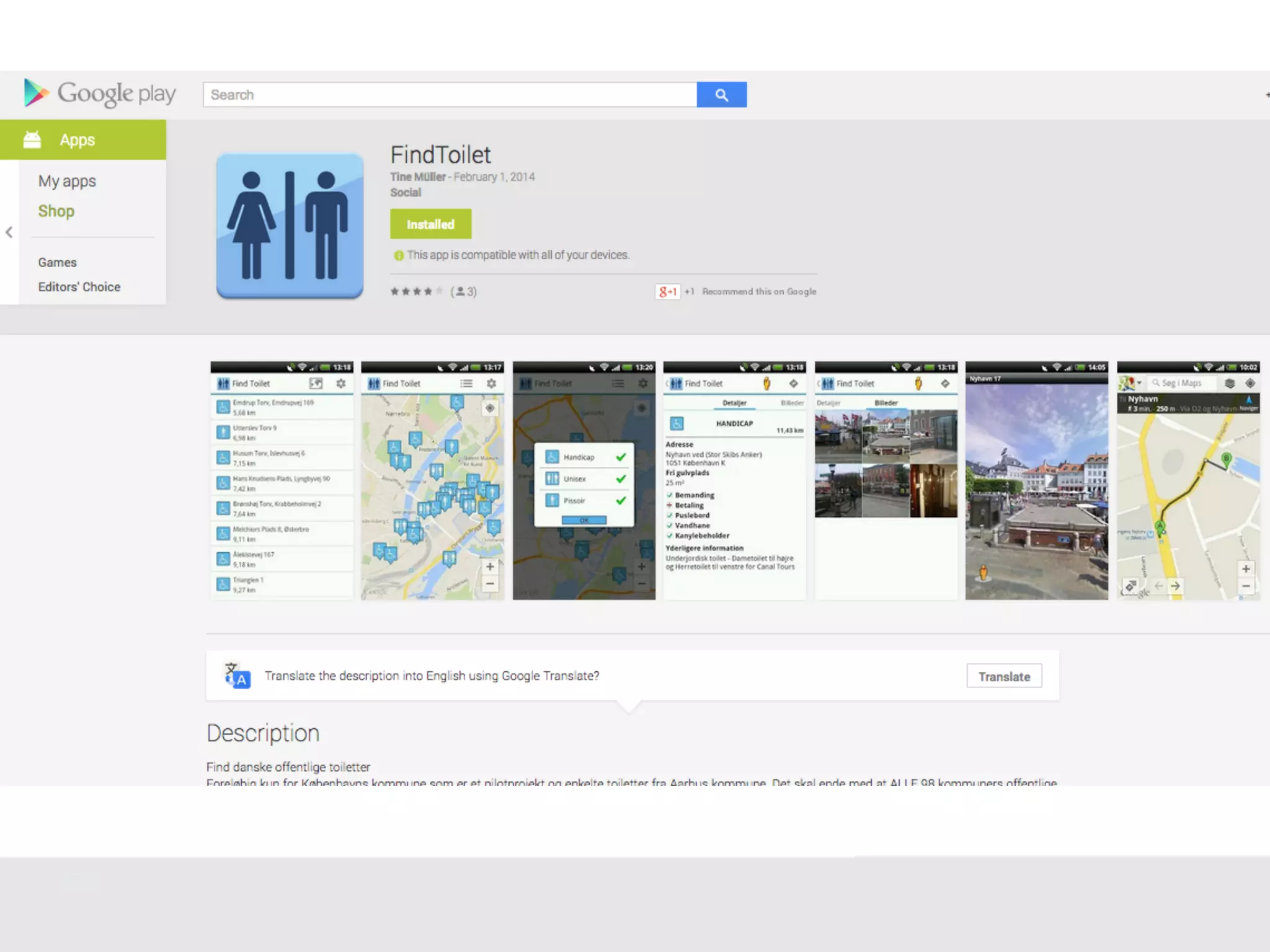Click the blue search magnifier button

coord(721,95)
